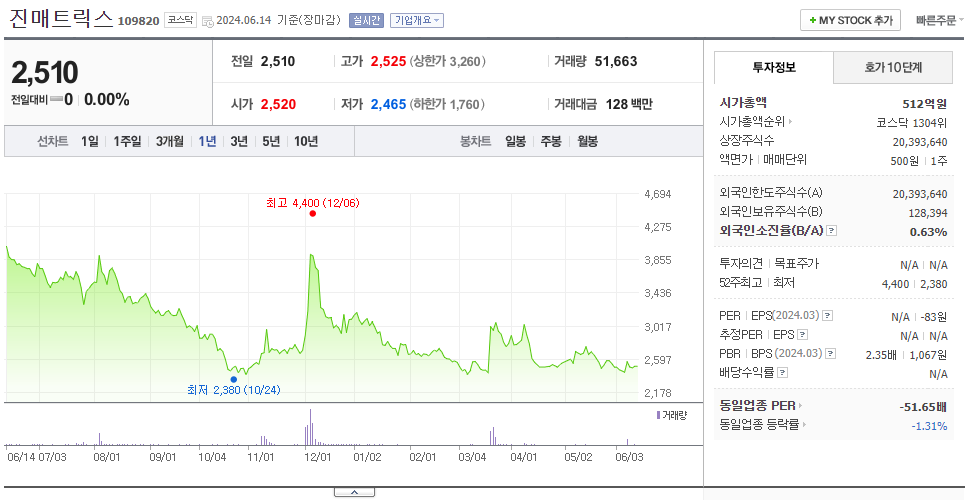The width and height of the screenshot is (968, 500).
Task: Select the 5년 line chart period
Action: [271, 141]
